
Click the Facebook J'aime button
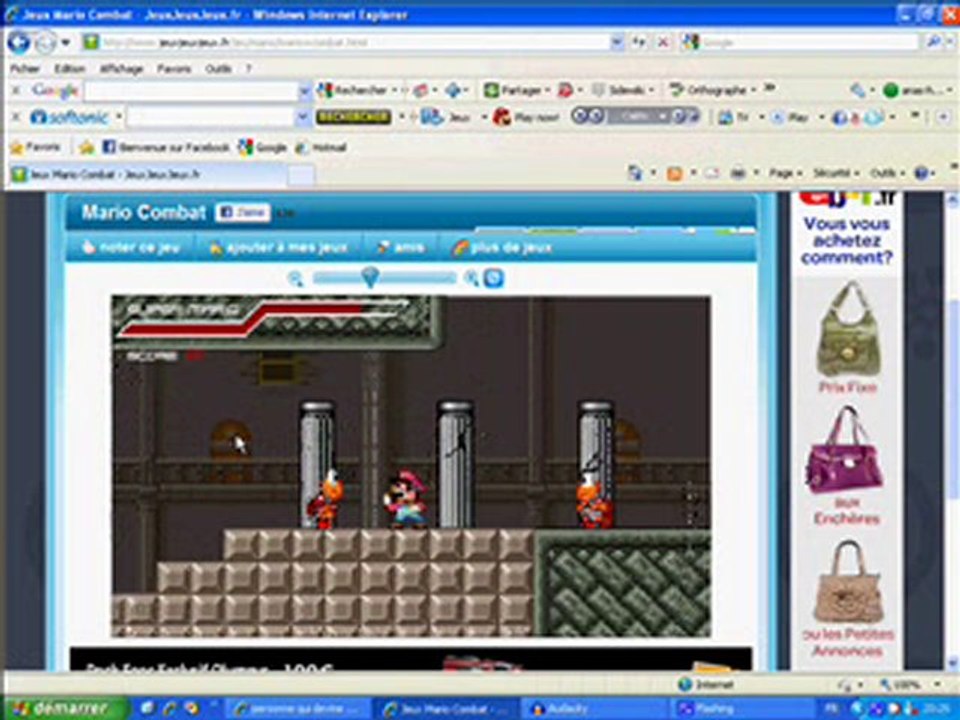(x=242, y=212)
